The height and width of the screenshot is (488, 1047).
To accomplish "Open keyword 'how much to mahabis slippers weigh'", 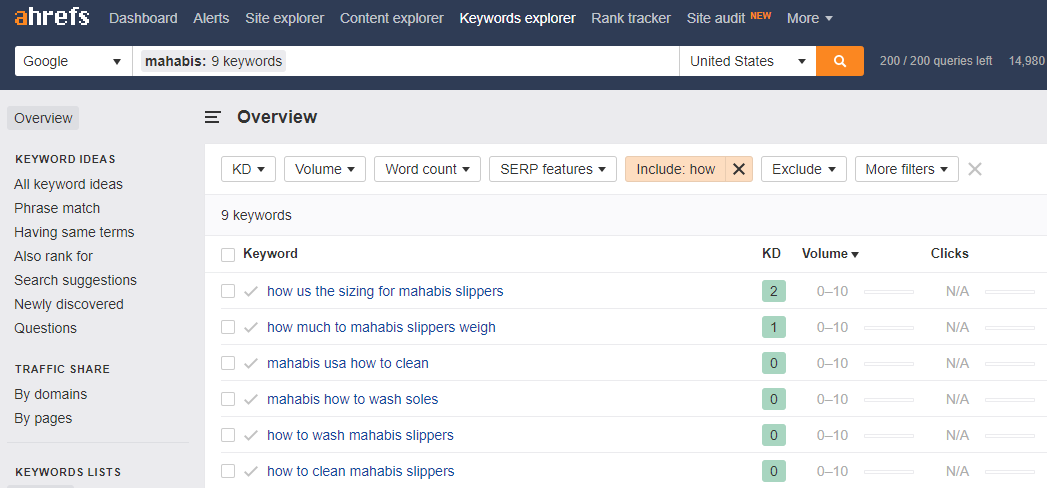I will (x=381, y=327).
